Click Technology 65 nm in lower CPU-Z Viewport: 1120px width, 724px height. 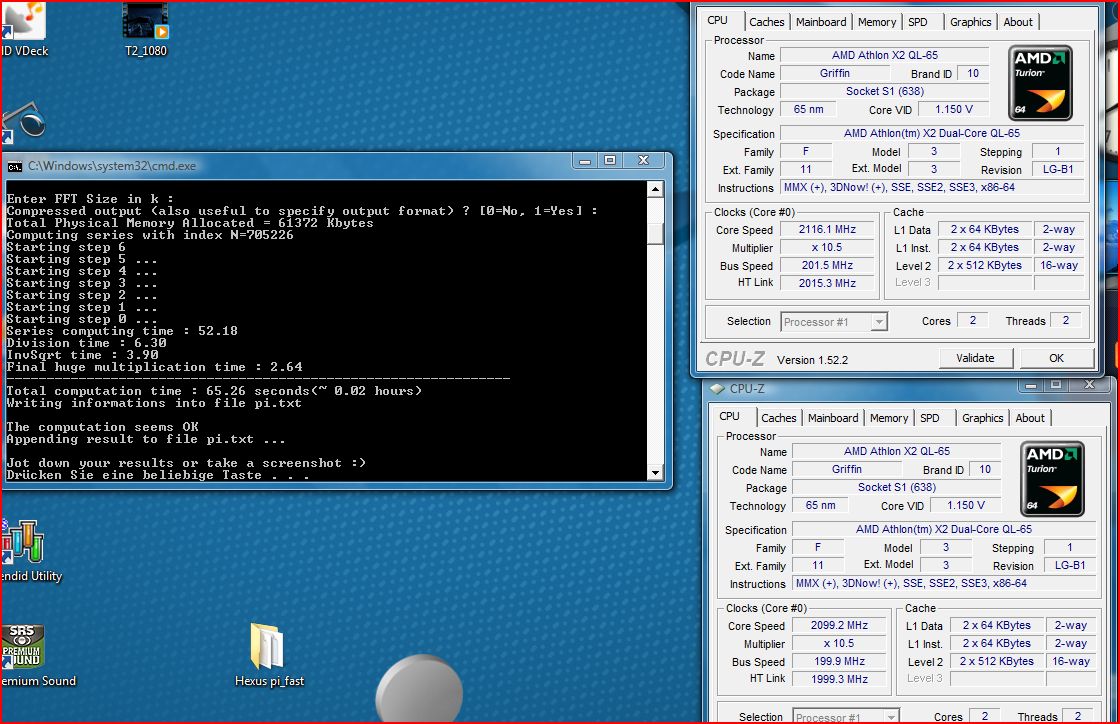[x=821, y=505]
